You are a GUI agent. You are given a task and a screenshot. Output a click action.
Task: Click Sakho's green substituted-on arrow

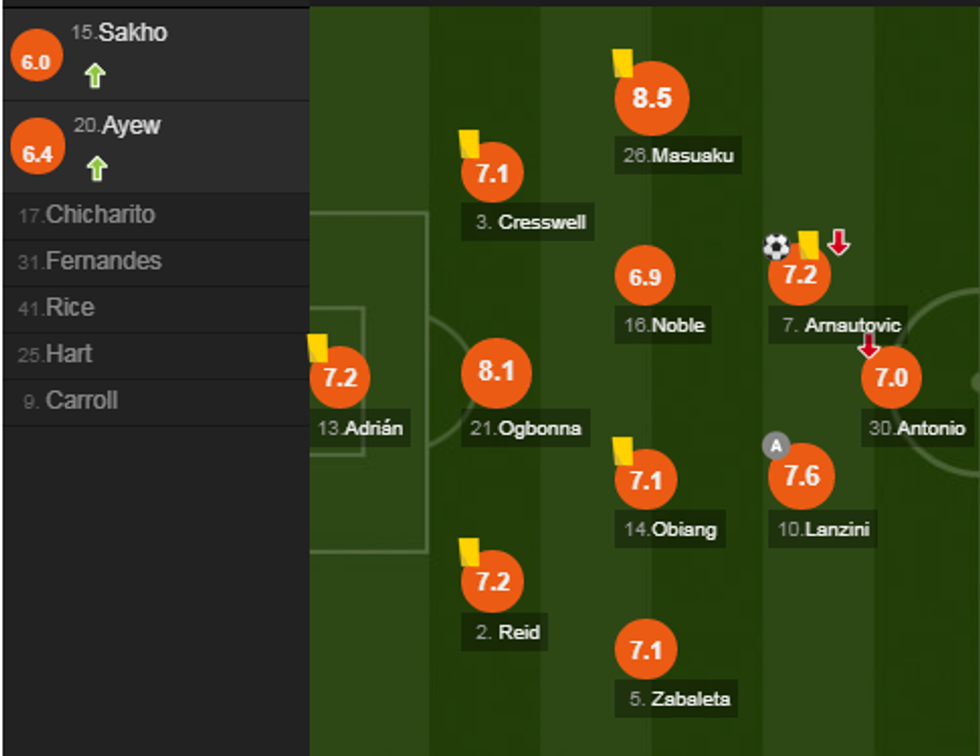[95, 75]
